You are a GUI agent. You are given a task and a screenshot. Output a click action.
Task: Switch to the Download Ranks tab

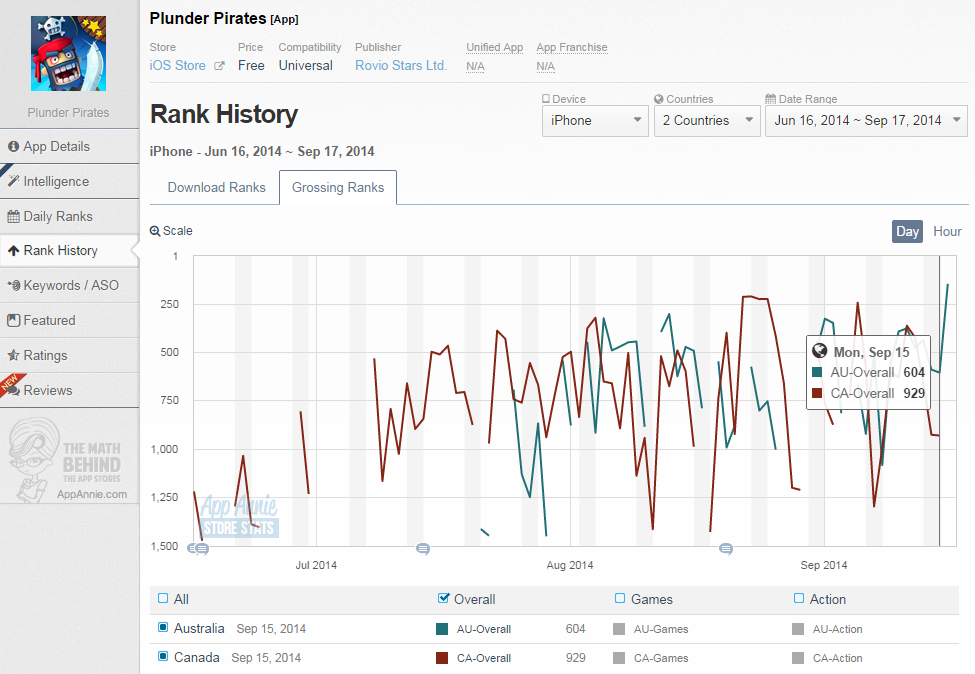pyautogui.click(x=216, y=187)
